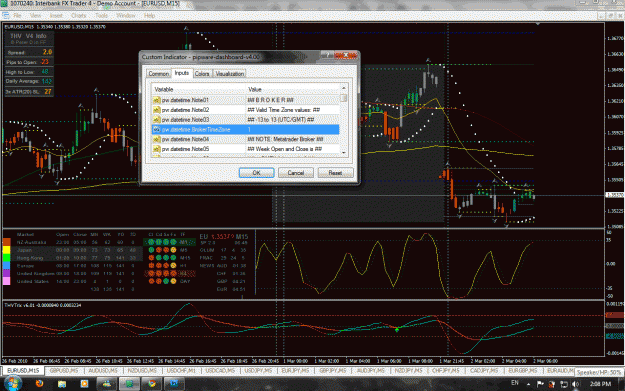Image resolution: width=625 pixels, height=391 pixels.
Task: Switch to AUDJPY,M5 chart tab
Action: click(x=371, y=371)
